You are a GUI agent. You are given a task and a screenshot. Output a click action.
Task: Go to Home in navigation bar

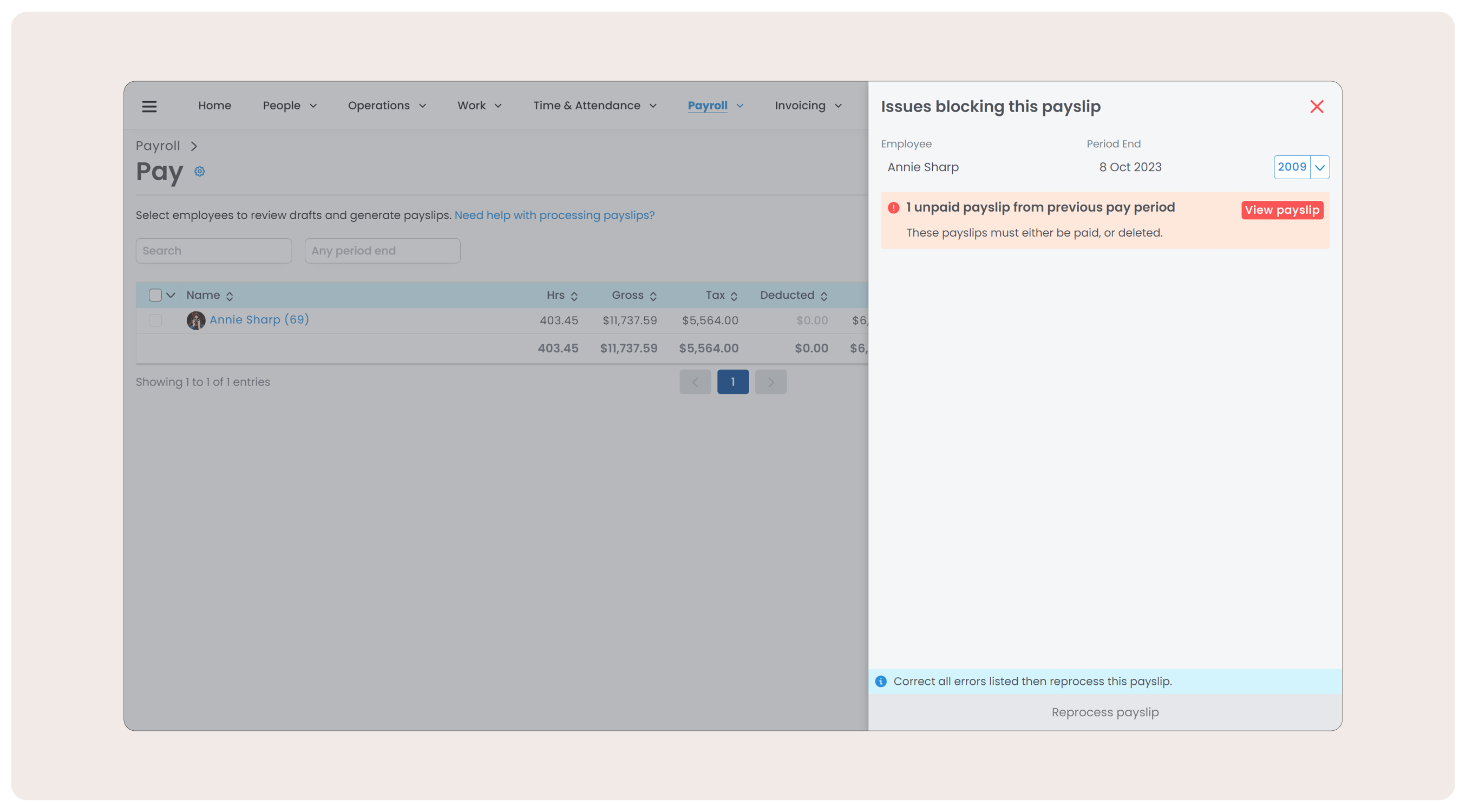(214, 106)
